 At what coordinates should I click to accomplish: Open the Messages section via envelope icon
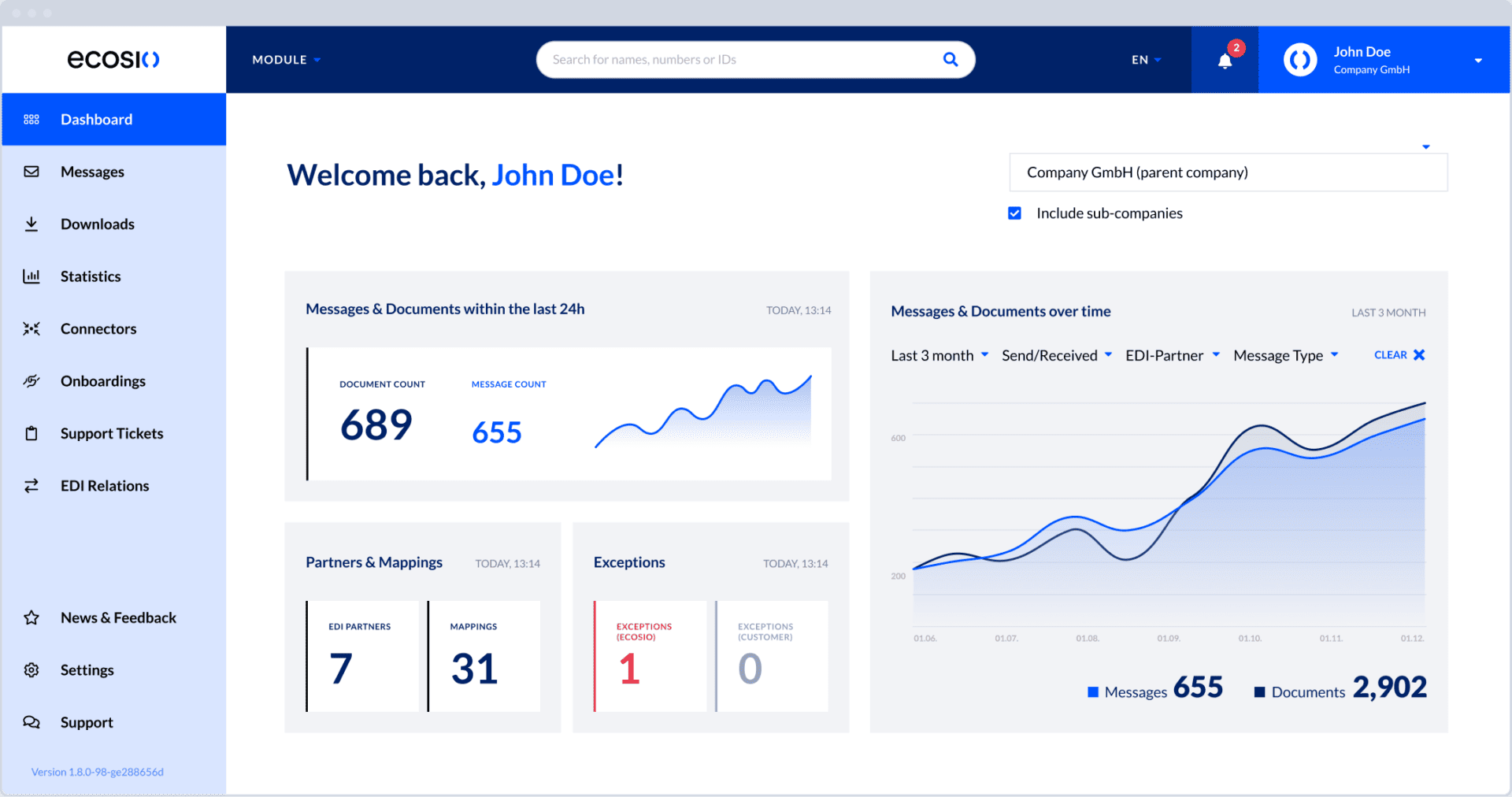[31, 172]
